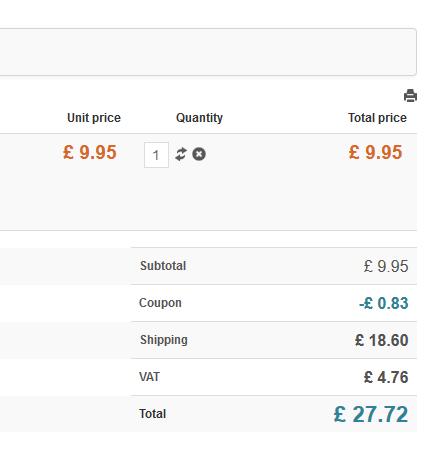Click the printer icon to print cart
This screenshot has width=430, height=476.
pyautogui.click(x=410, y=96)
